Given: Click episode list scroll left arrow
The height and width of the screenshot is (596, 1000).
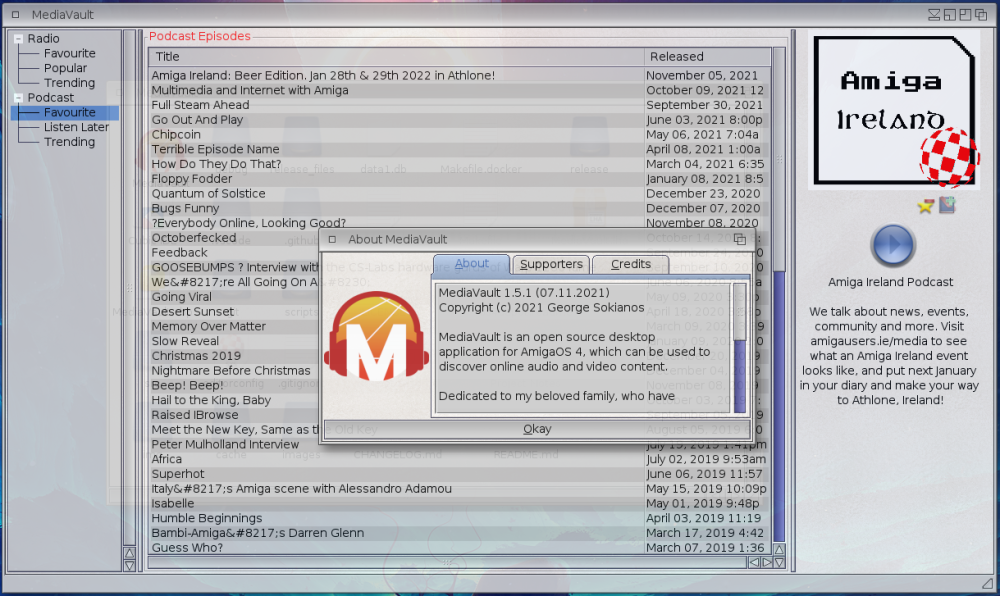Looking at the screenshot, I should (x=754, y=562).
